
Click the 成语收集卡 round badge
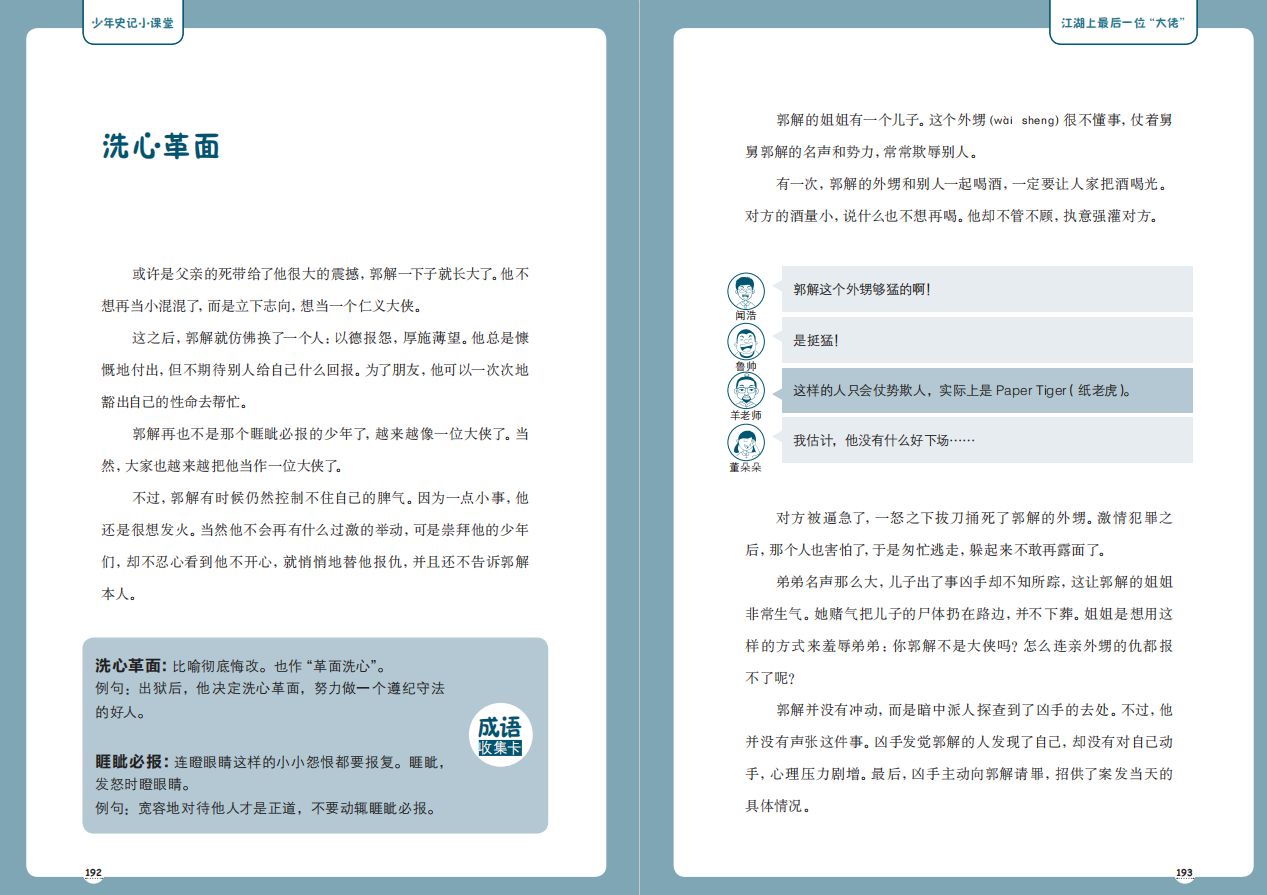click(x=500, y=736)
